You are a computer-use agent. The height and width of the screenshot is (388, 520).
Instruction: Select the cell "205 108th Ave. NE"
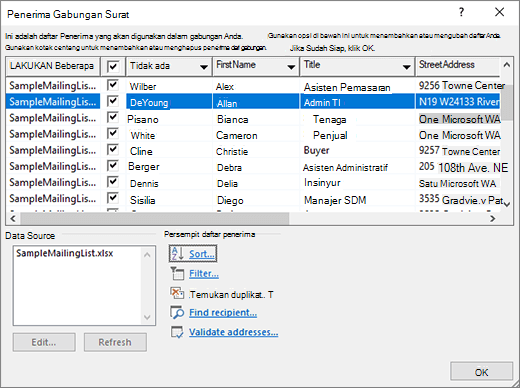[x=463, y=167]
